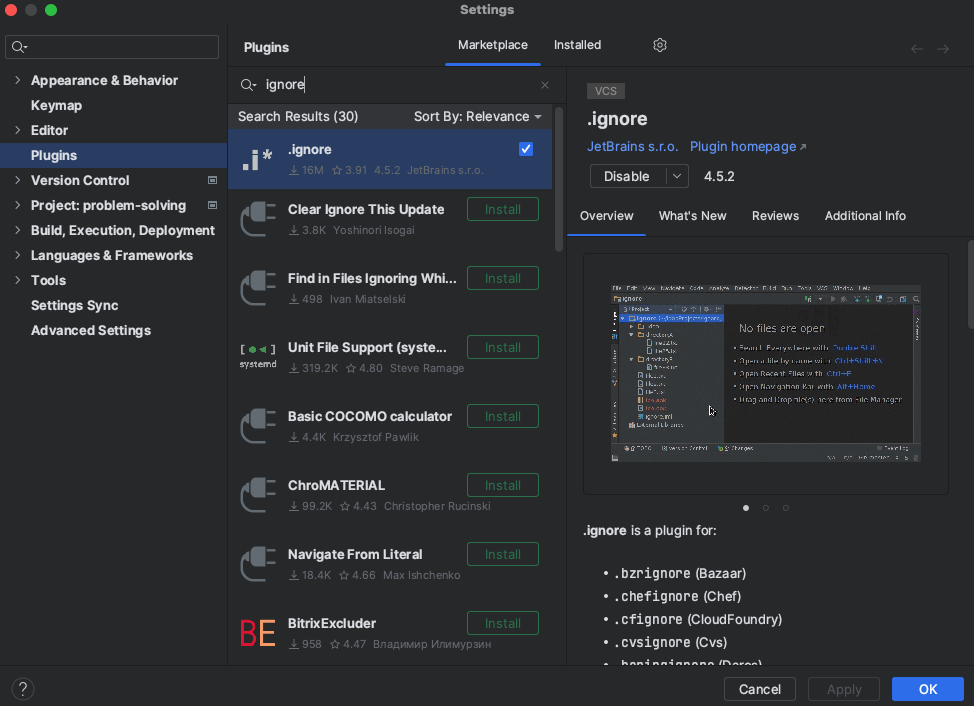Click the .ignore plugin screenshot preview
974x706 pixels.
765,373
